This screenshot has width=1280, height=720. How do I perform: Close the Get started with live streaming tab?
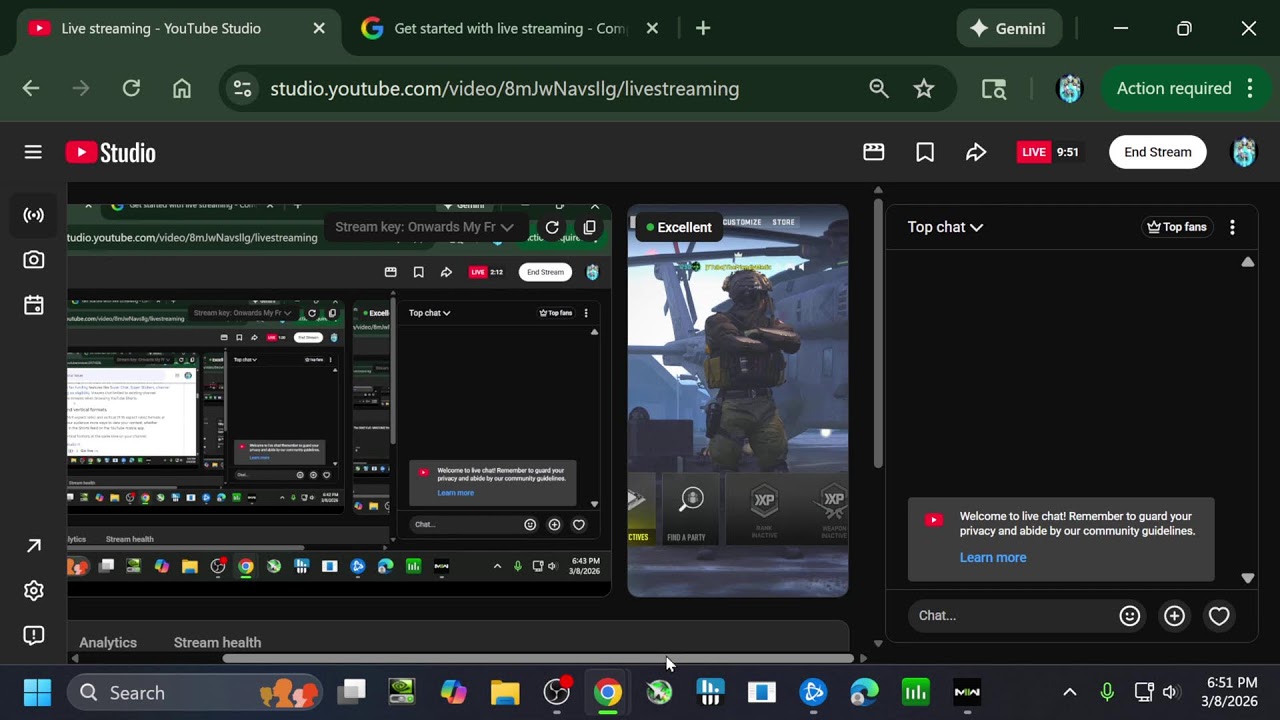coord(652,28)
